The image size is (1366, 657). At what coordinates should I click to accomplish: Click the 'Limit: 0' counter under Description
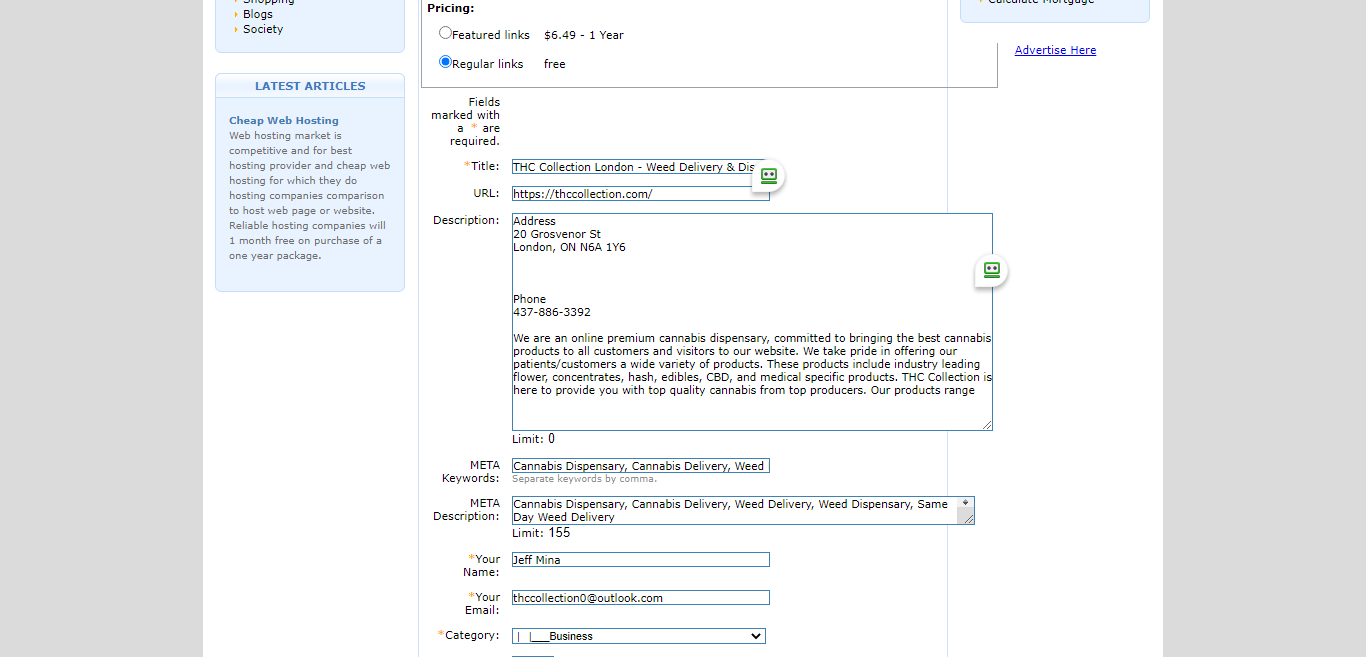tap(533, 439)
